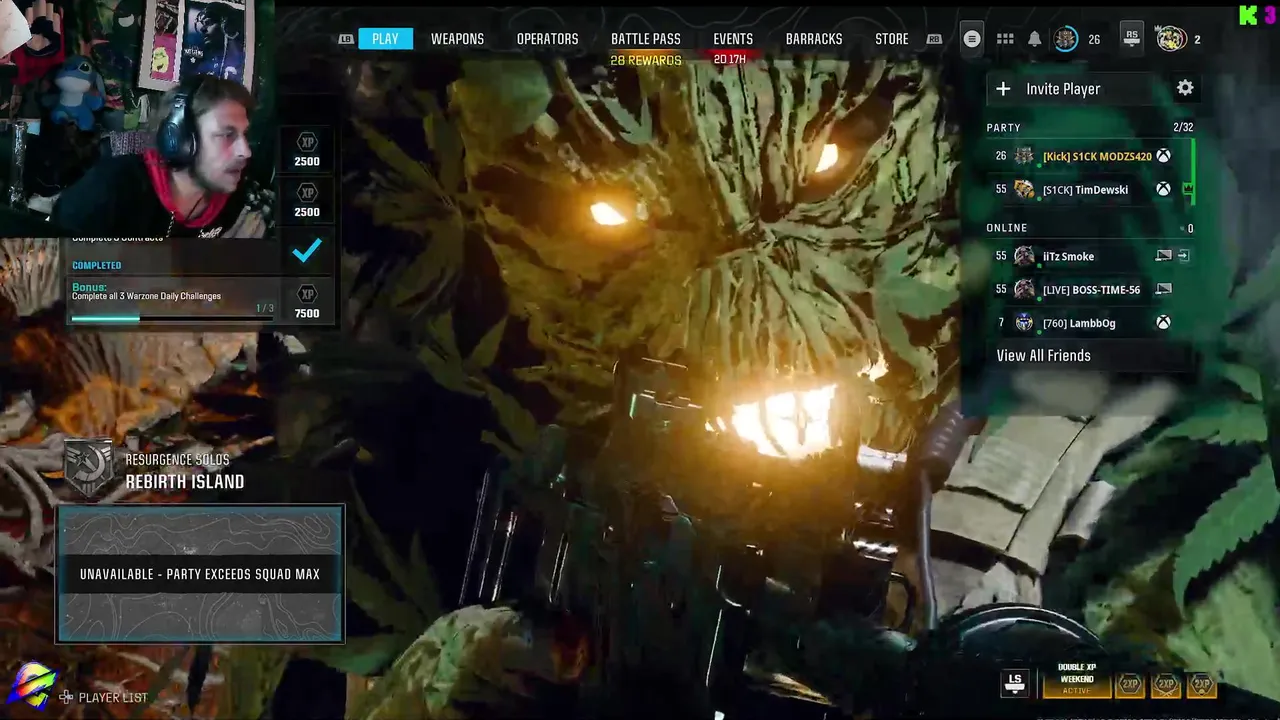1280x720 pixels.
Task: Click the COMPLETED challenge label
Action: click(x=97, y=266)
